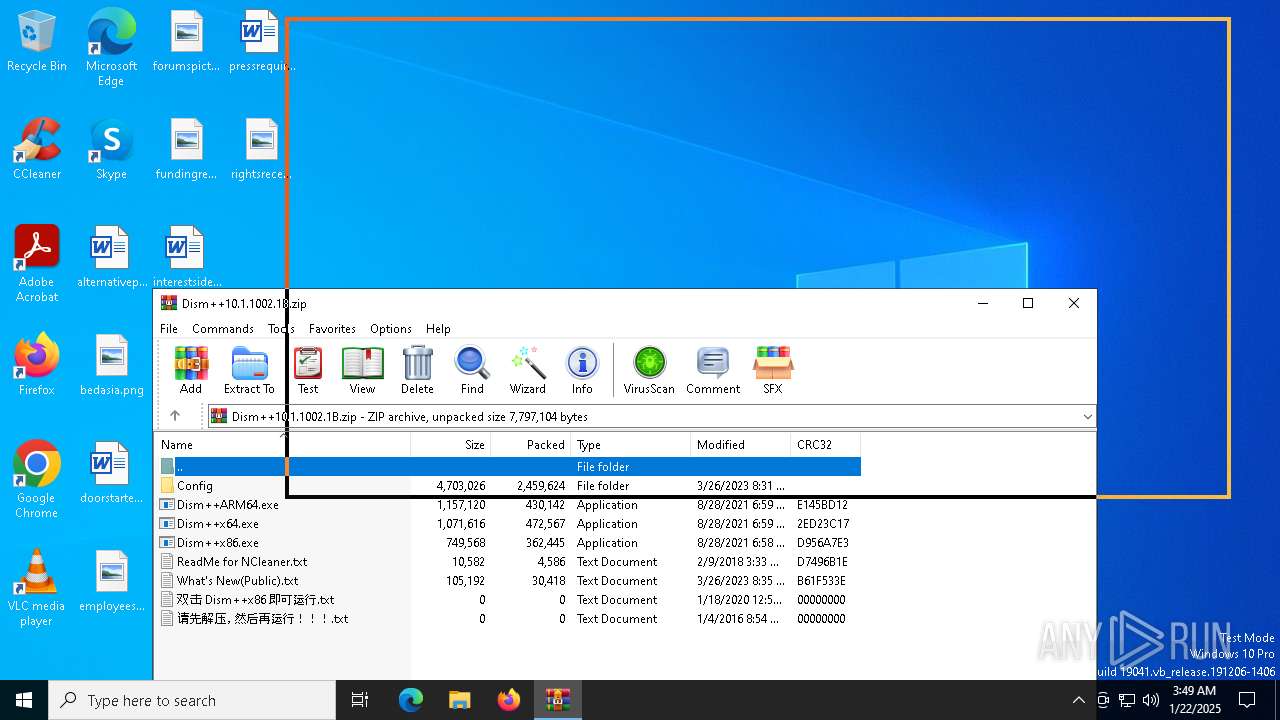Open the notification center
Screen dimensions: 1280x720
(x=1248, y=700)
